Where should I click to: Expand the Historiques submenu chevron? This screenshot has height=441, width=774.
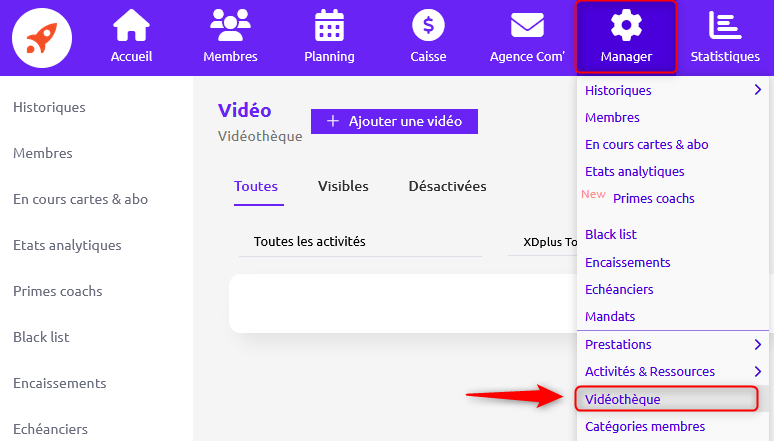click(x=758, y=90)
